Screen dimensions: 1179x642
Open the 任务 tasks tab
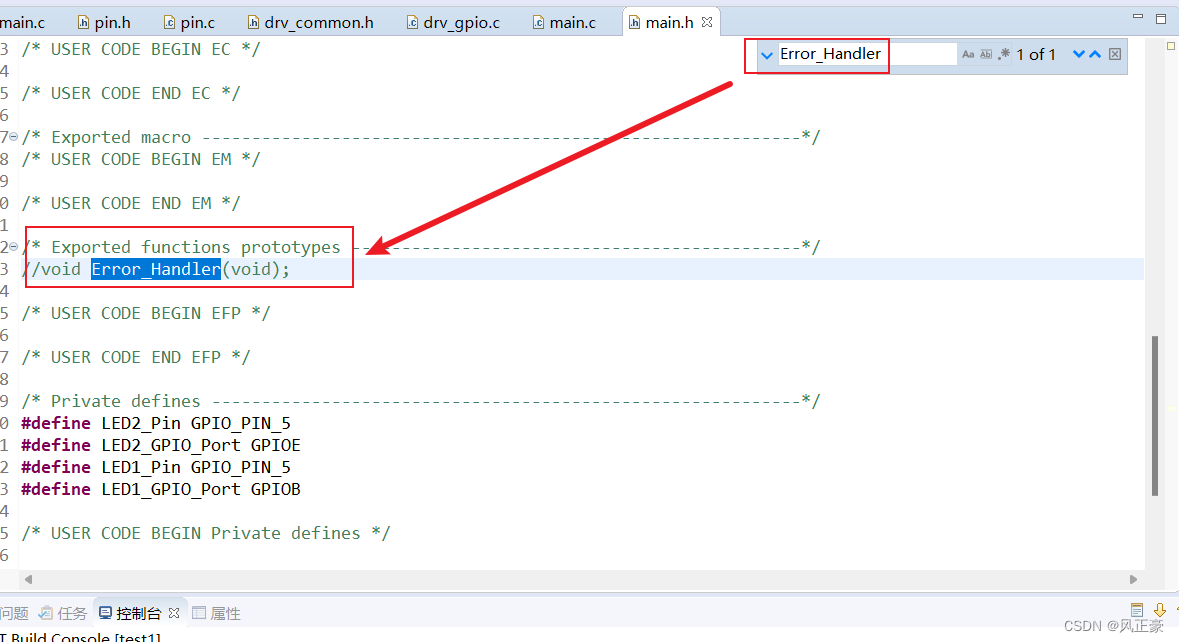[x=64, y=613]
